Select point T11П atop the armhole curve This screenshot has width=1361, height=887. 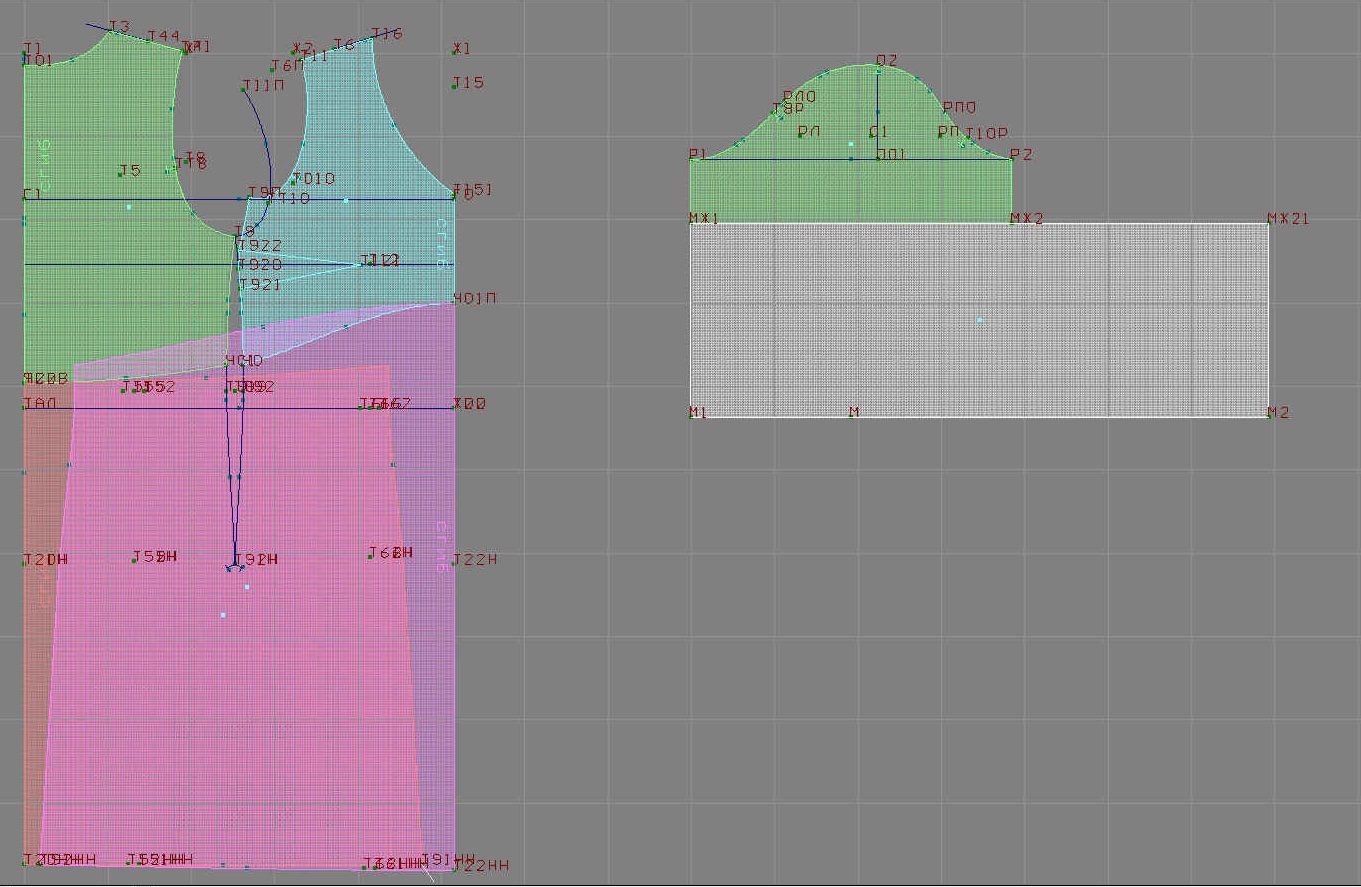coord(244,89)
